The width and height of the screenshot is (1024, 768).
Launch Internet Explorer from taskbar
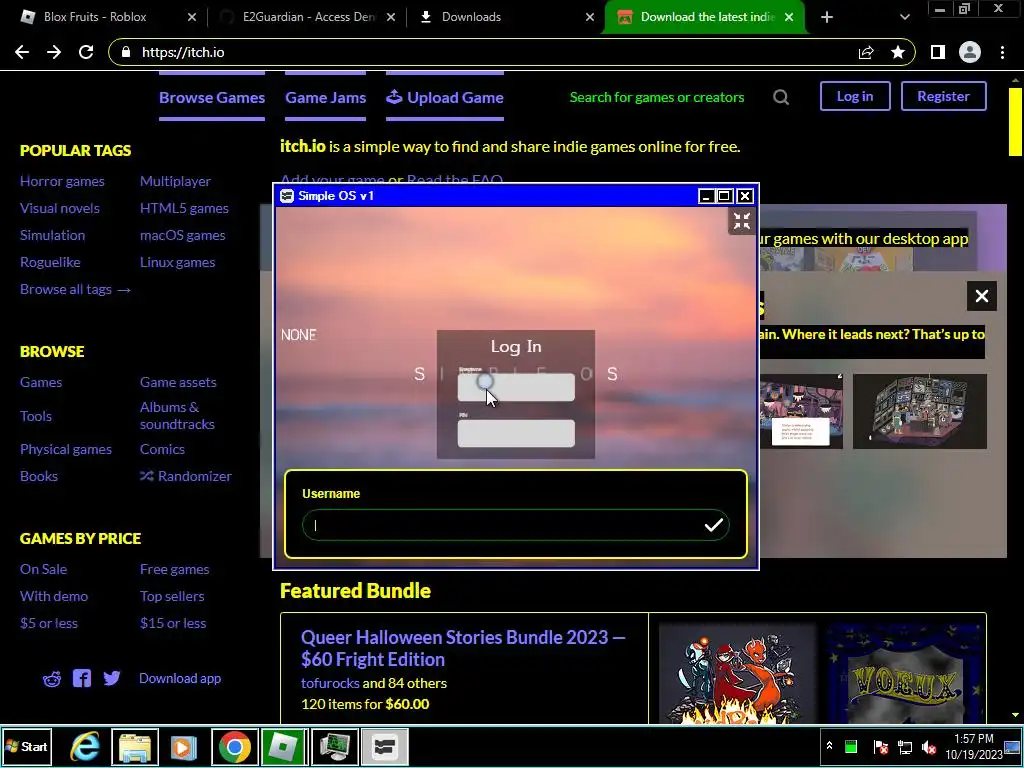[85, 746]
